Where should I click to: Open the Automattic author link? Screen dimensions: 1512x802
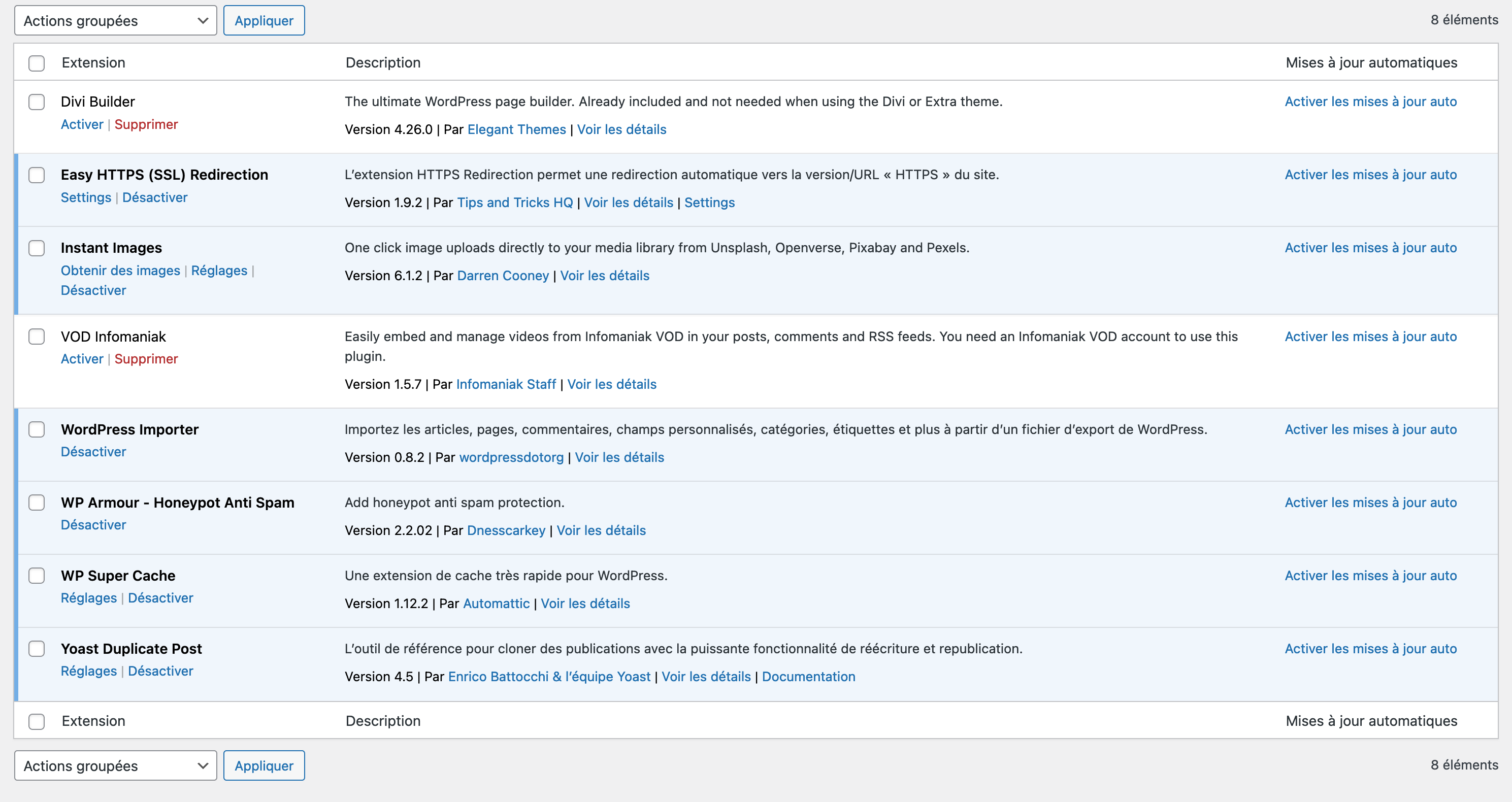point(496,604)
